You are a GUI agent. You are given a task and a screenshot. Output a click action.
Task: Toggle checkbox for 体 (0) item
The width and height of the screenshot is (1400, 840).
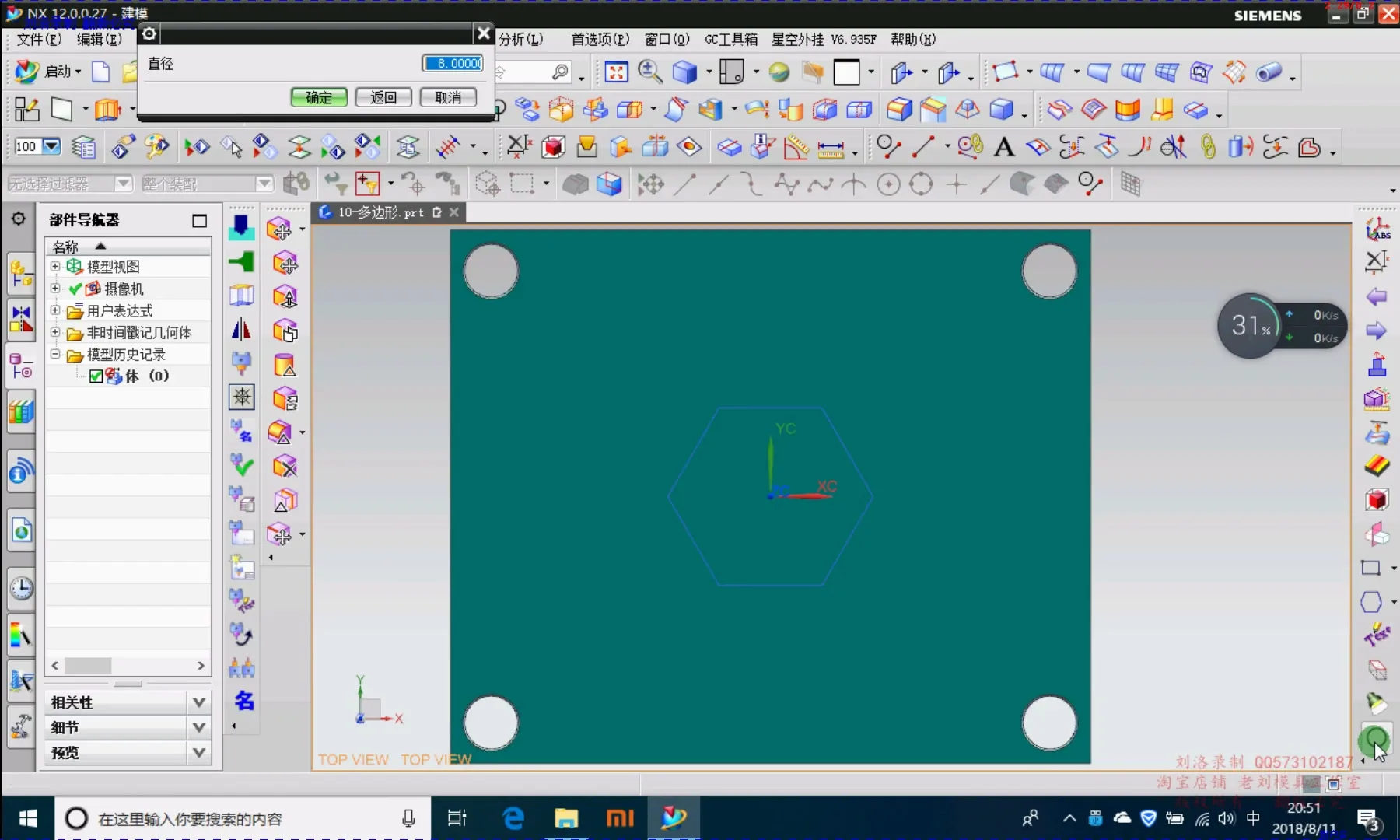96,376
